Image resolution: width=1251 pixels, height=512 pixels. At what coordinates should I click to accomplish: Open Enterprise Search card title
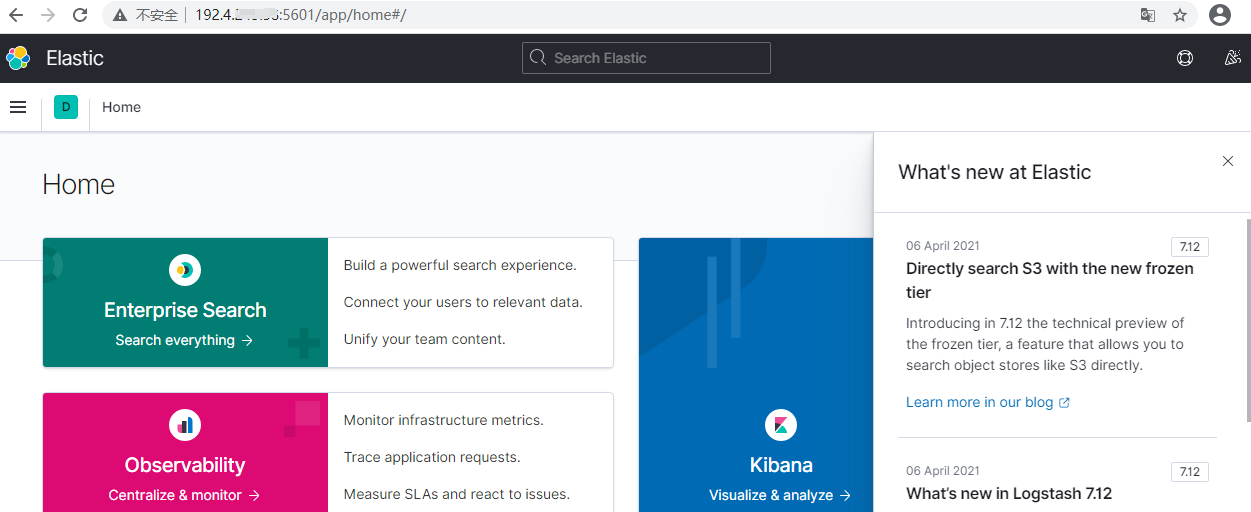[185, 310]
